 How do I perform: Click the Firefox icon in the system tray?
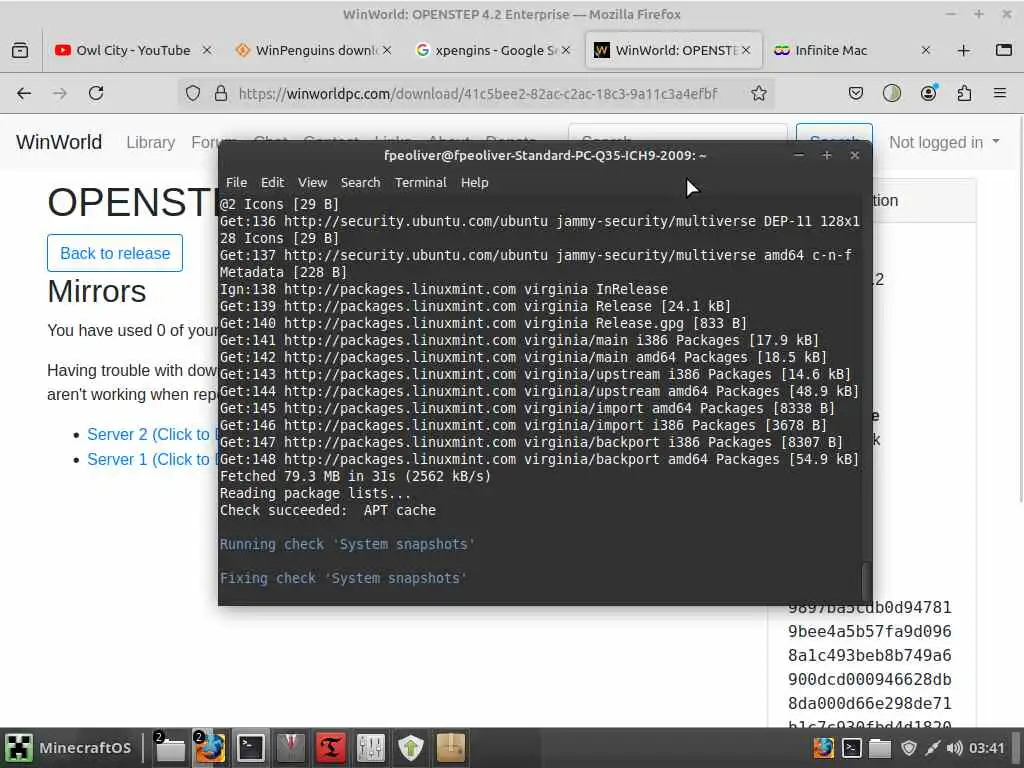click(824, 748)
